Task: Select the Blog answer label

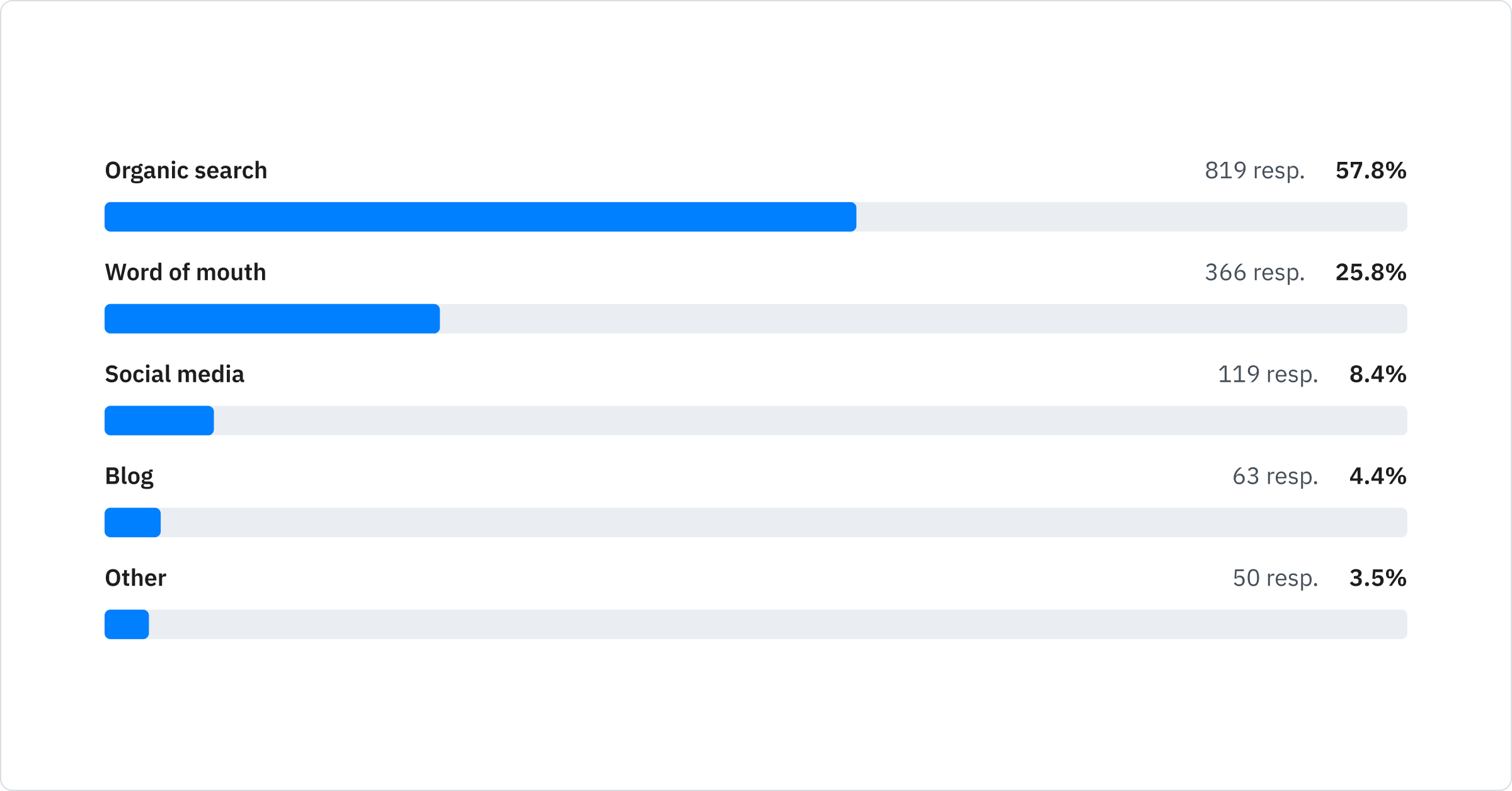Action: point(129,477)
